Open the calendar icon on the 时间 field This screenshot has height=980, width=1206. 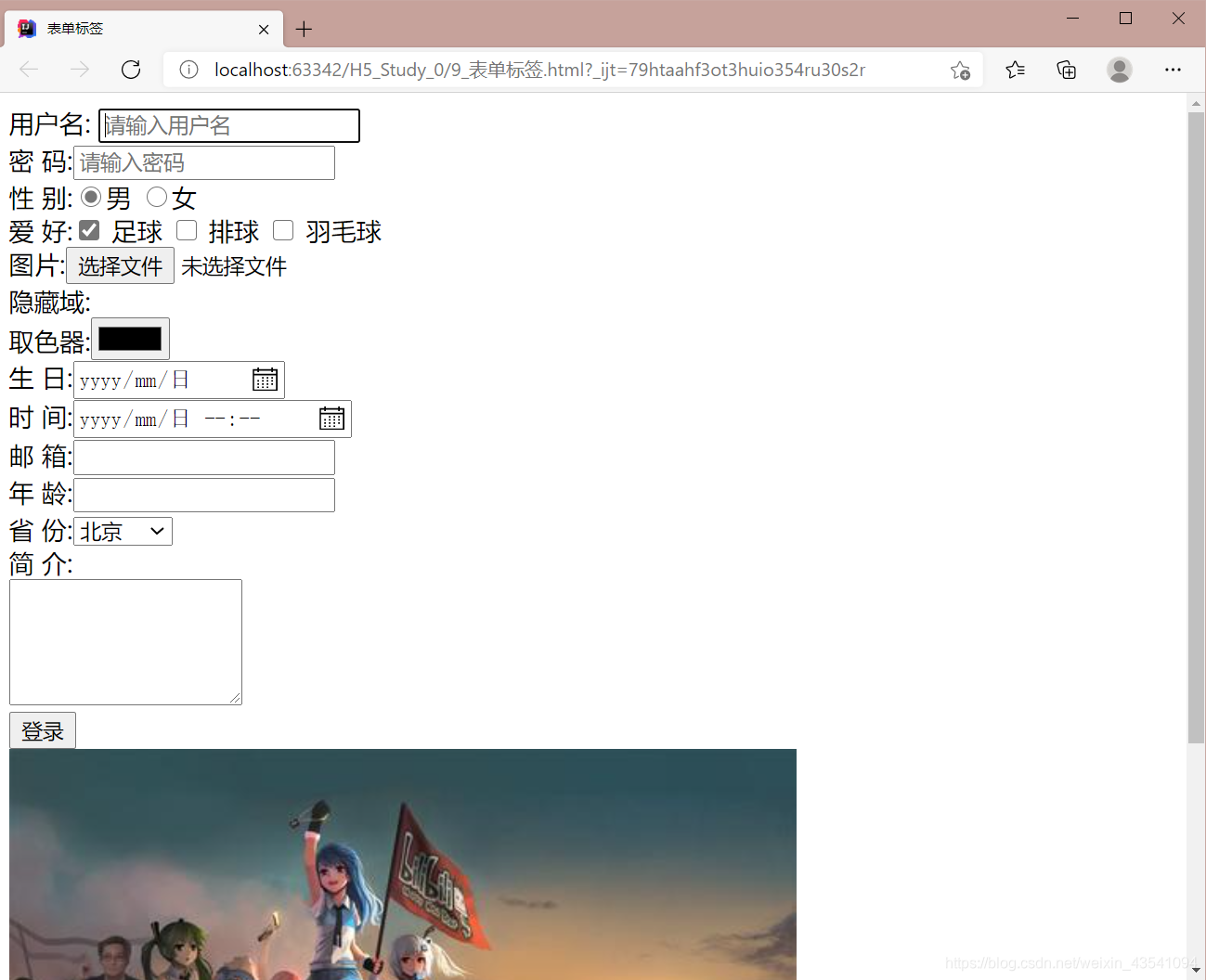[x=331, y=419]
